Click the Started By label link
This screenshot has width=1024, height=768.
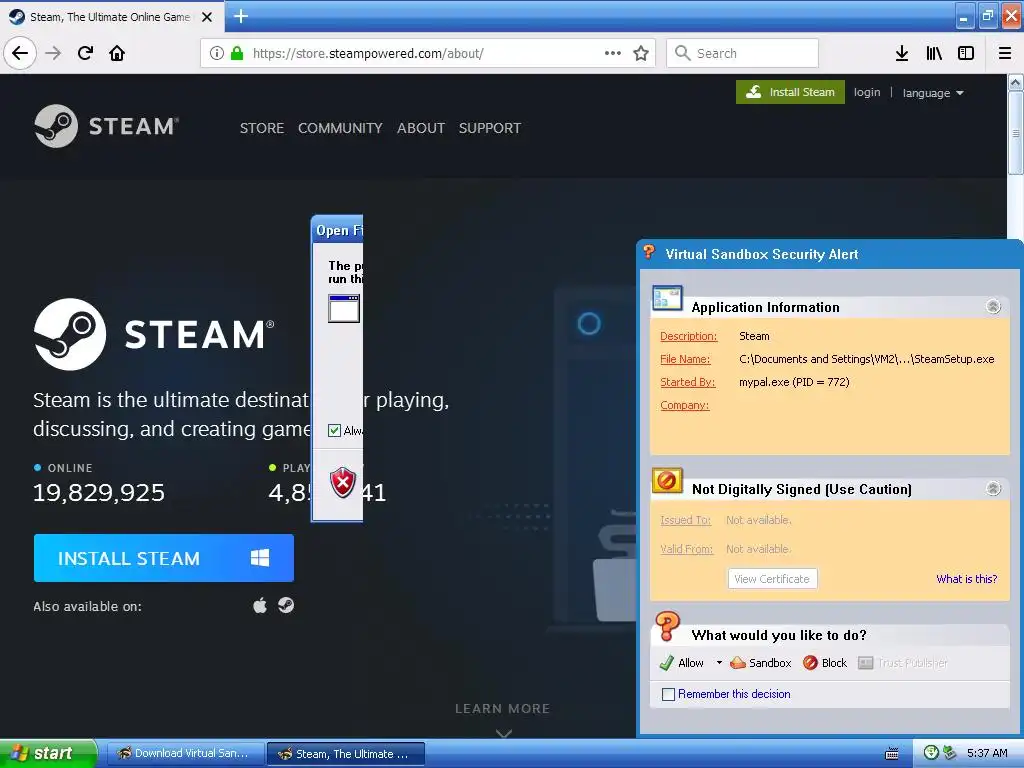688,382
